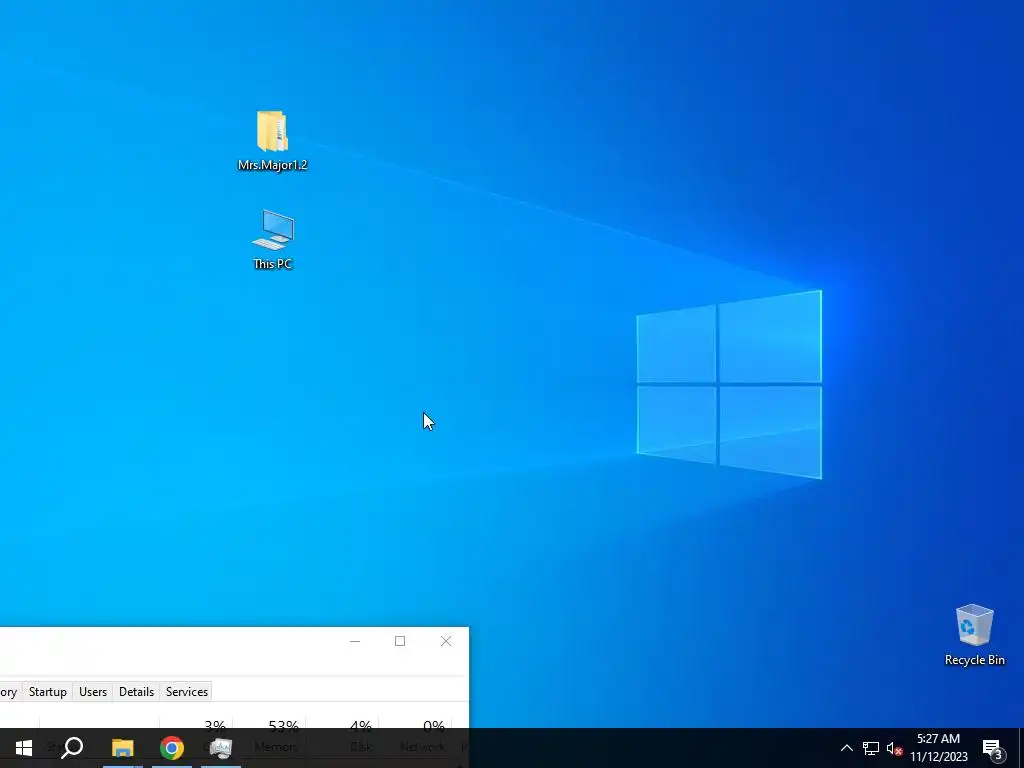Minimize the Task Manager window
The width and height of the screenshot is (1024, 768).
pyautogui.click(x=355, y=641)
